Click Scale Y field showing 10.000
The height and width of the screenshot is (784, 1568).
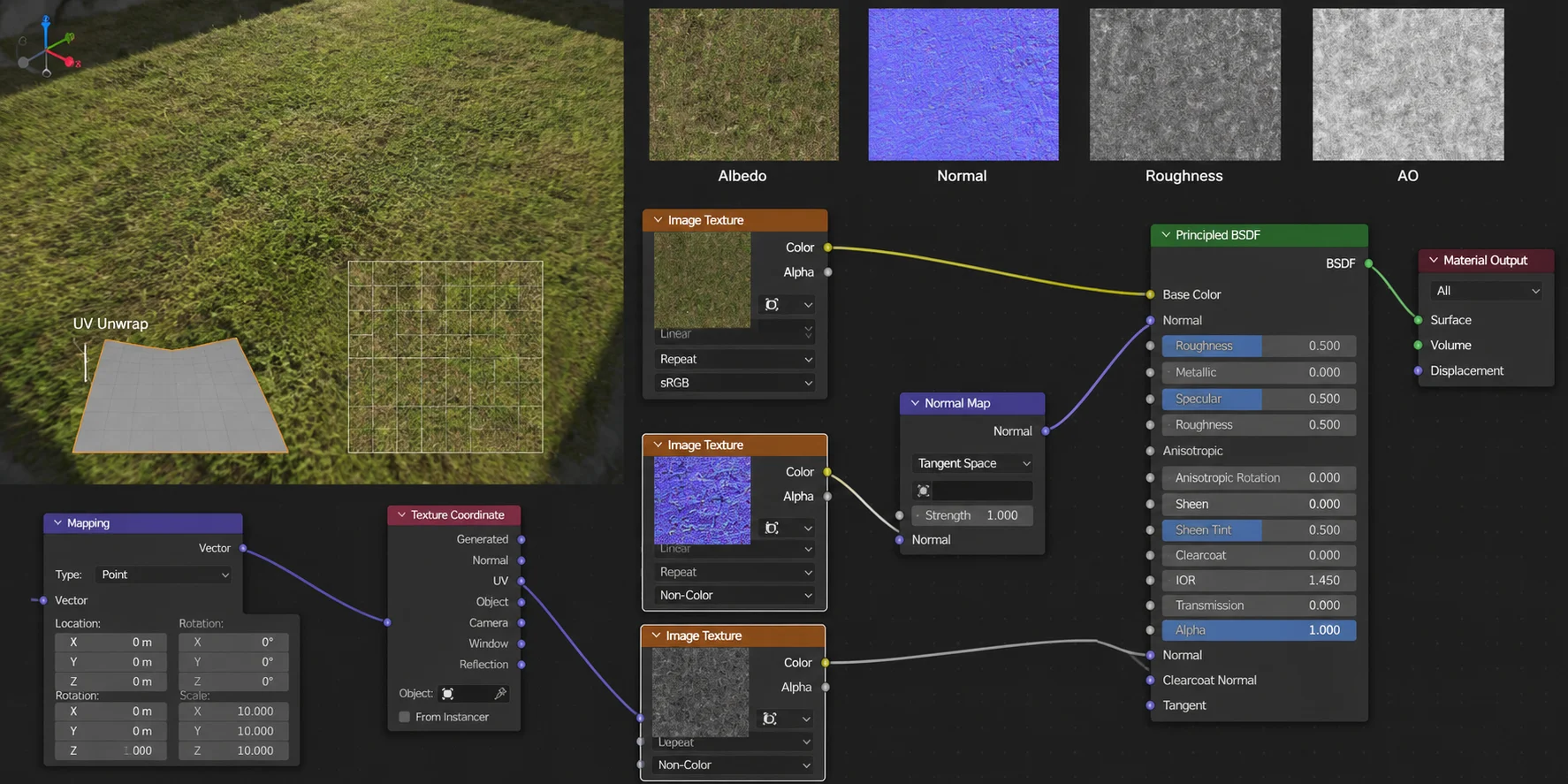click(233, 731)
